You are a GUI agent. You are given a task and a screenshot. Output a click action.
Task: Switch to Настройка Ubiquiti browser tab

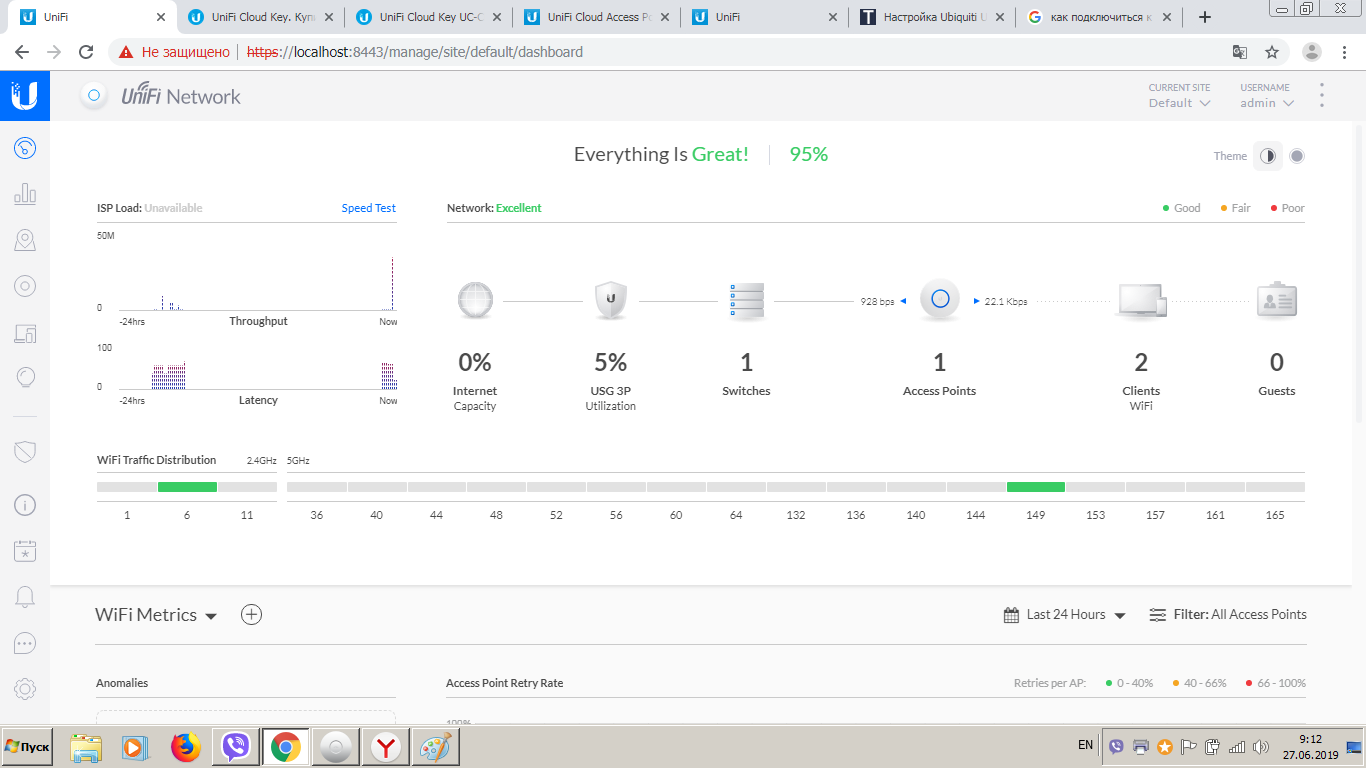[931, 17]
